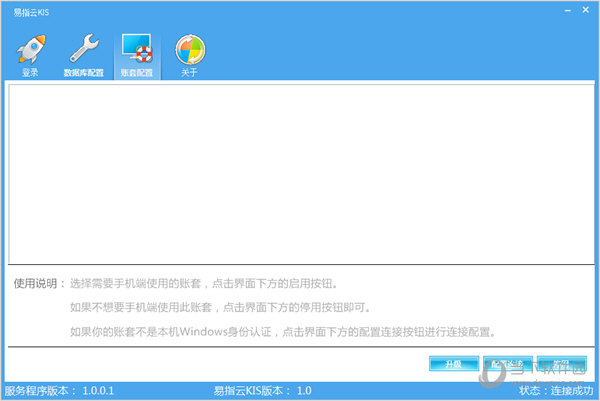Click the 服务程序版本: 1.0.0.1 status text
600x401 pixels.
tap(59, 391)
